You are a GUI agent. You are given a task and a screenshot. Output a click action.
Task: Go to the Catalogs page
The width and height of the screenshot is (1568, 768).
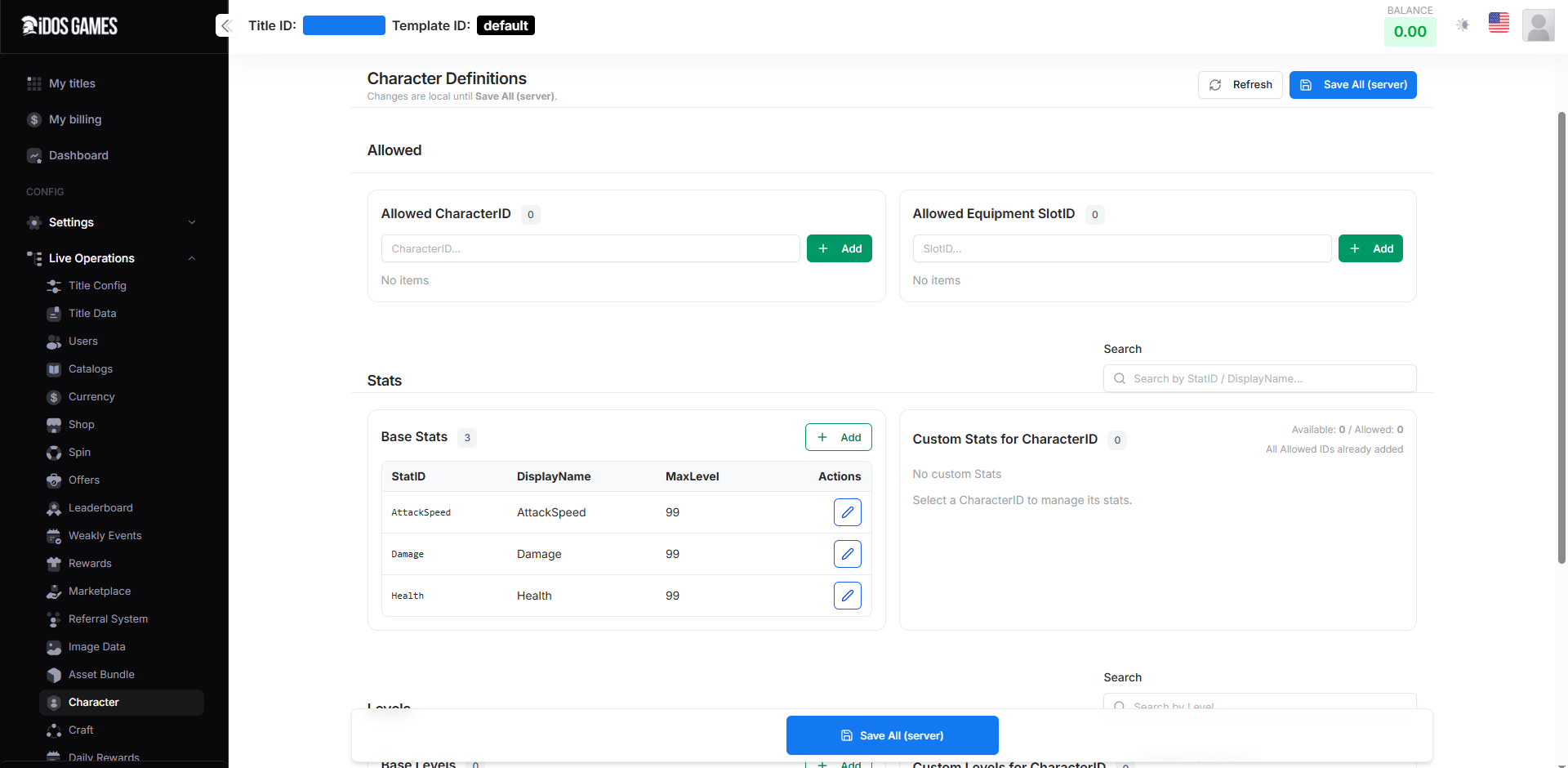[91, 369]
